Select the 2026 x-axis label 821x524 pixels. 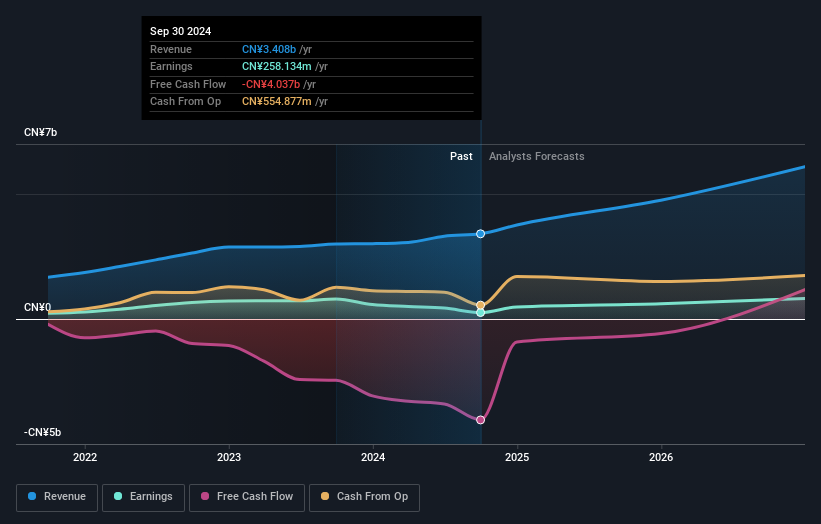tap(661, 457)
